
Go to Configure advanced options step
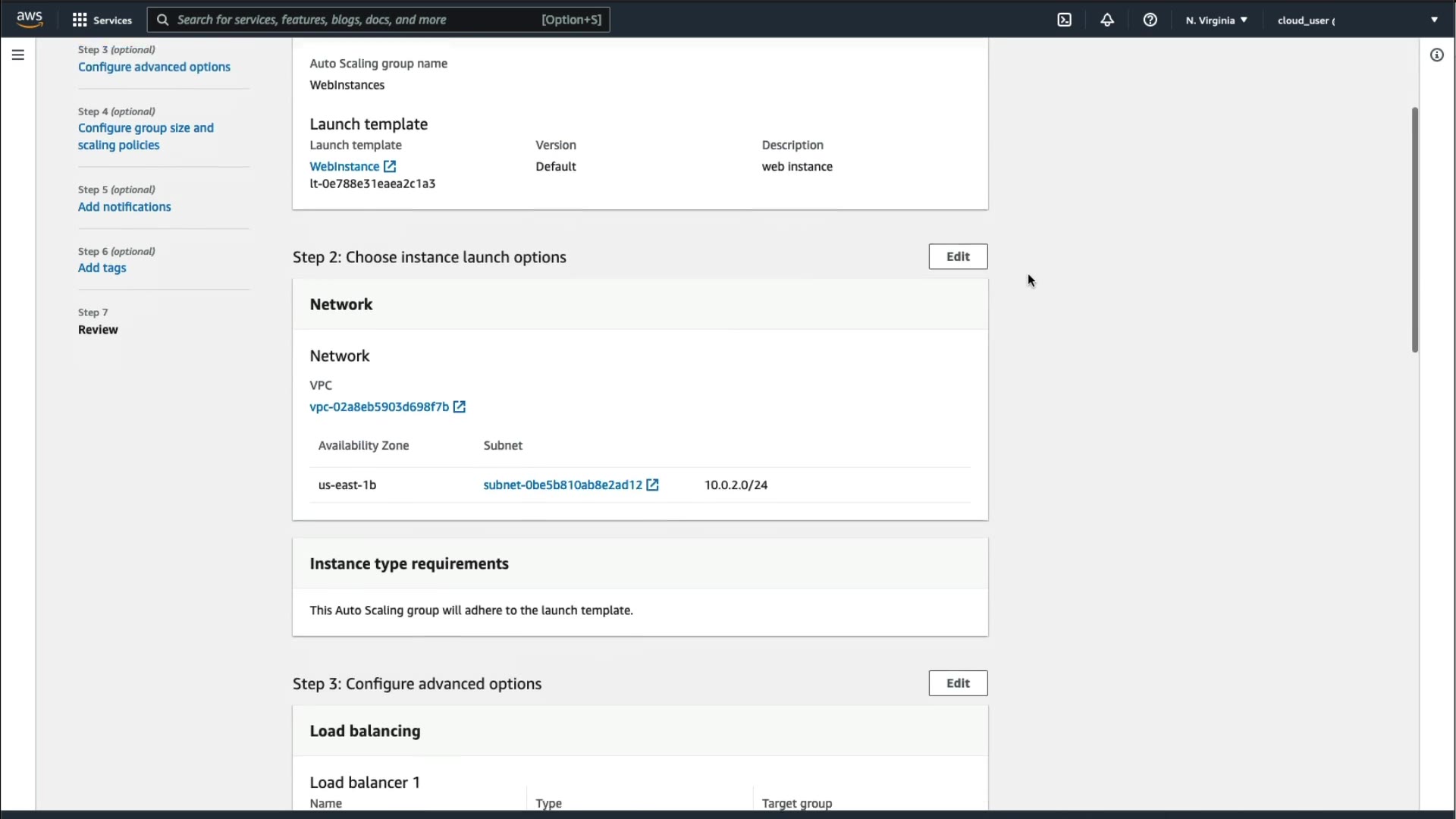pos(154,67)
